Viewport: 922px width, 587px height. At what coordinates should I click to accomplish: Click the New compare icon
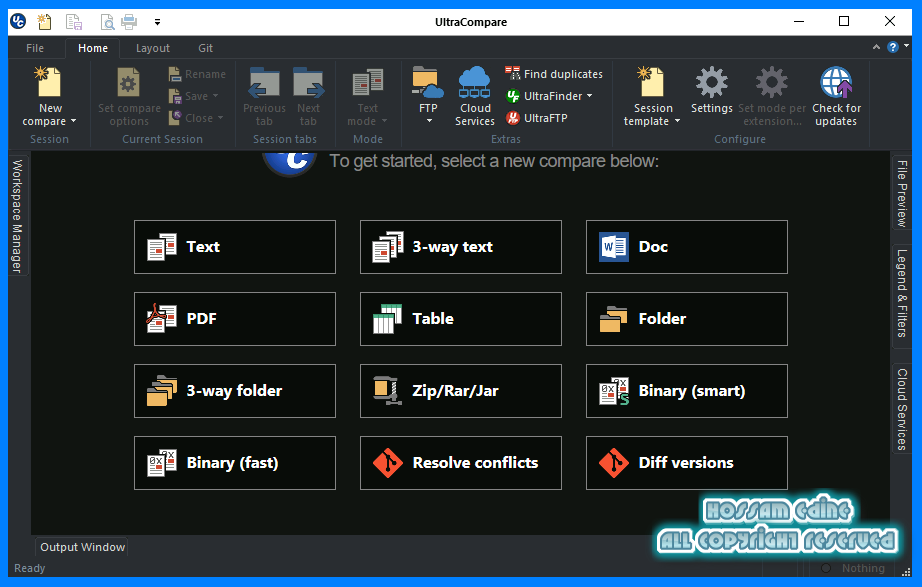pyautogui.click(x=49, y=81)
